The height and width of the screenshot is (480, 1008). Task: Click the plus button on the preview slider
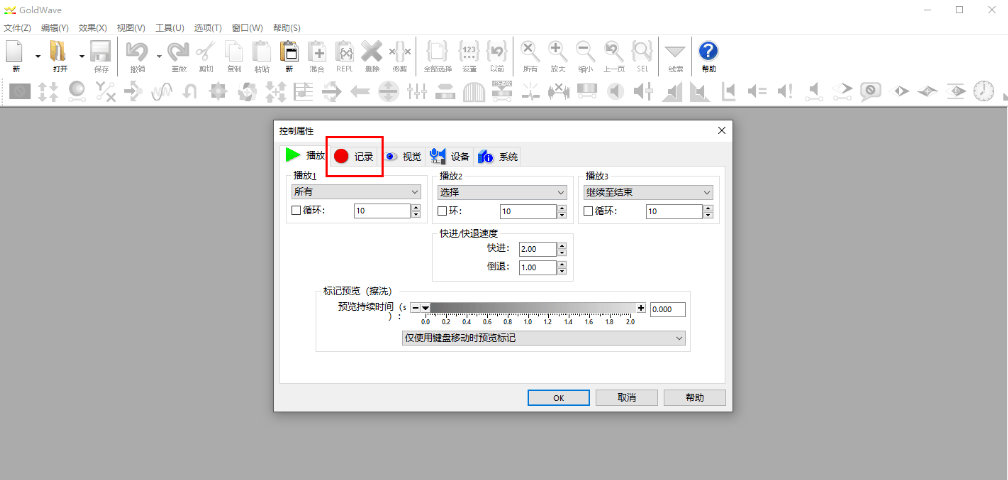click(x=641, y=308)
